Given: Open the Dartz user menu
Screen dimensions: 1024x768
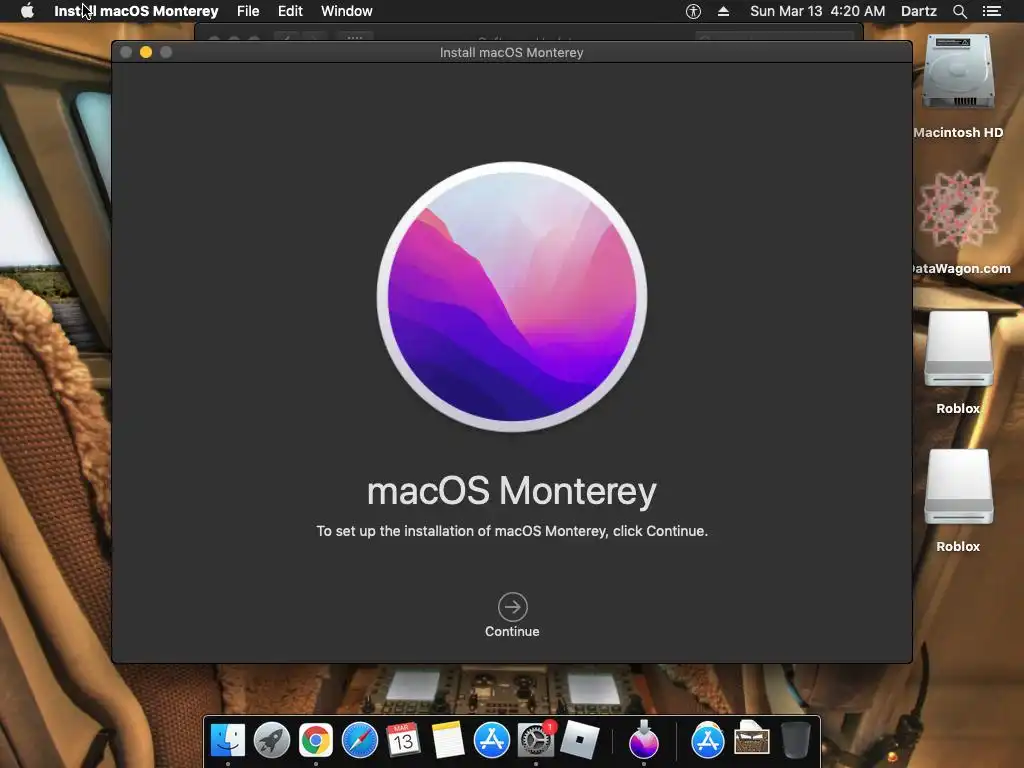Looking at the screenshot, I should pyautogui.click(x=918, y=11).
